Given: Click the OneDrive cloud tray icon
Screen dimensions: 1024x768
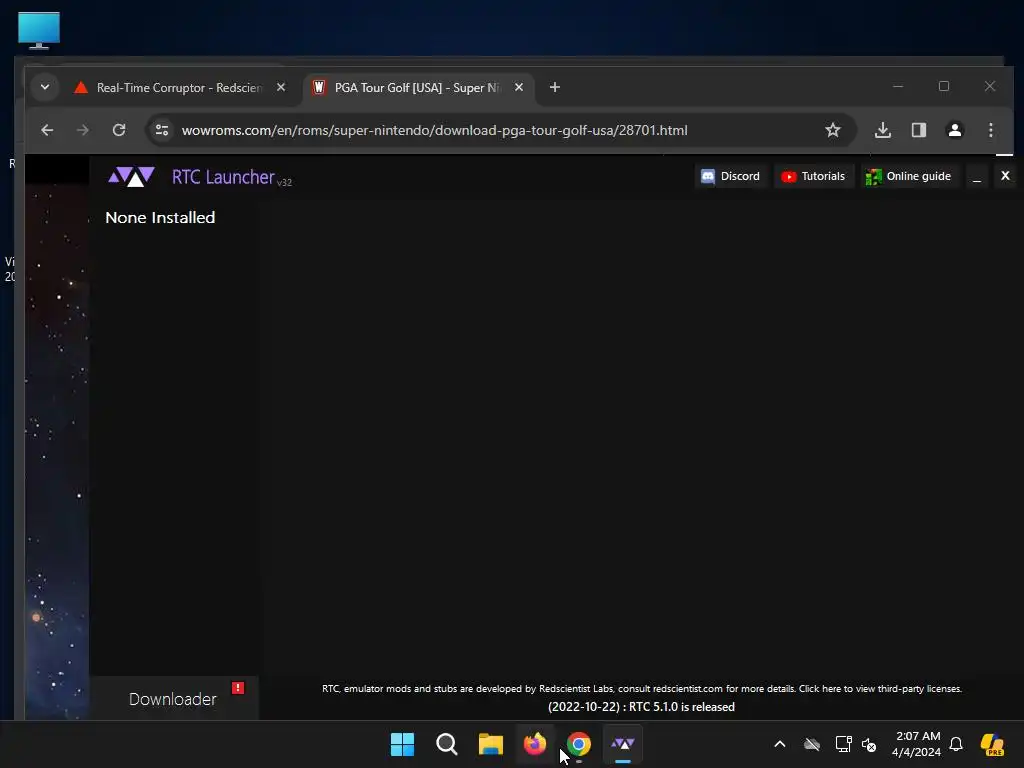Looking at the screenshot, I should (812, 744).
